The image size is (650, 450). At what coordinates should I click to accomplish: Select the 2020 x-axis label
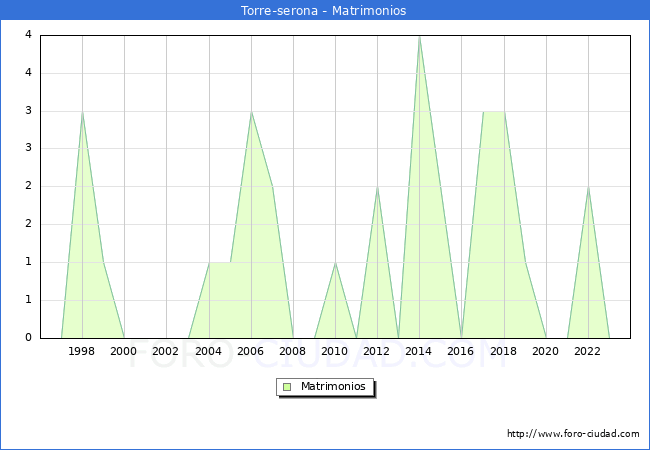(x=546, y=351)
